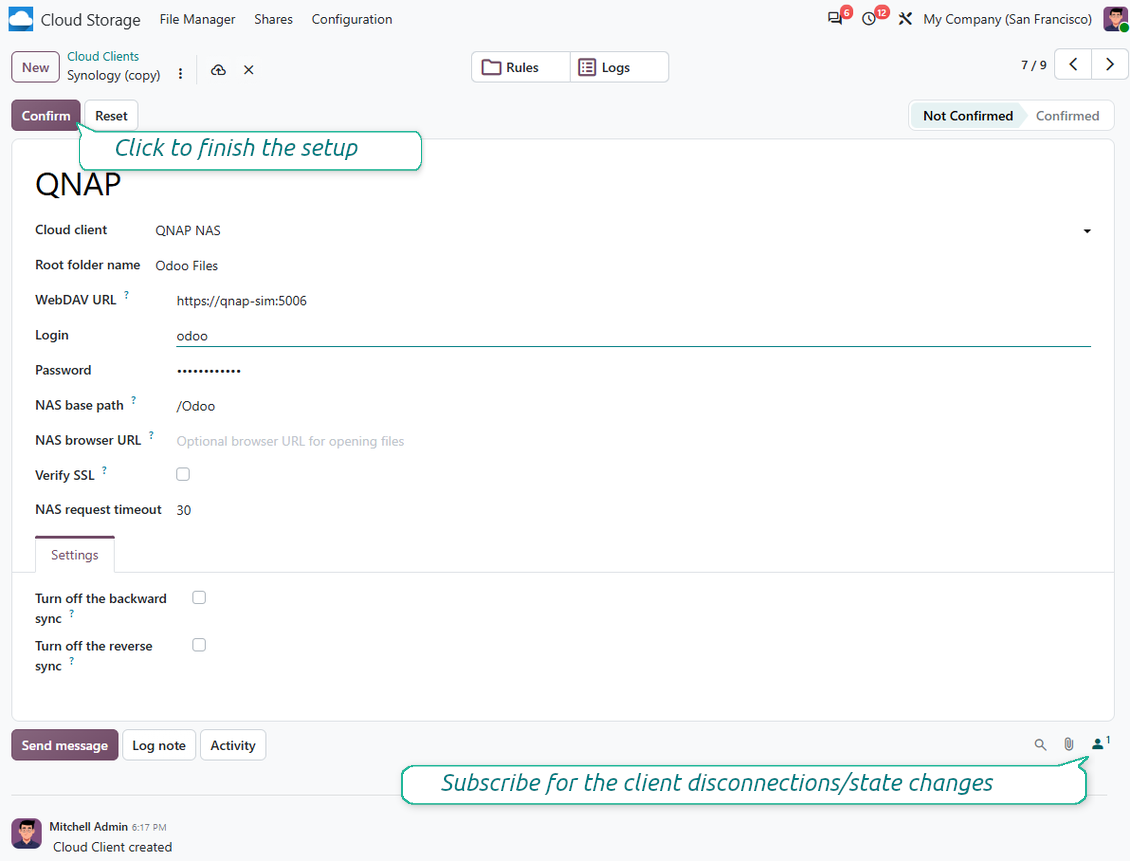This screenshot has height=861, width=1130.
Task: Click the Root folder name field
Action: pos(623,266)
